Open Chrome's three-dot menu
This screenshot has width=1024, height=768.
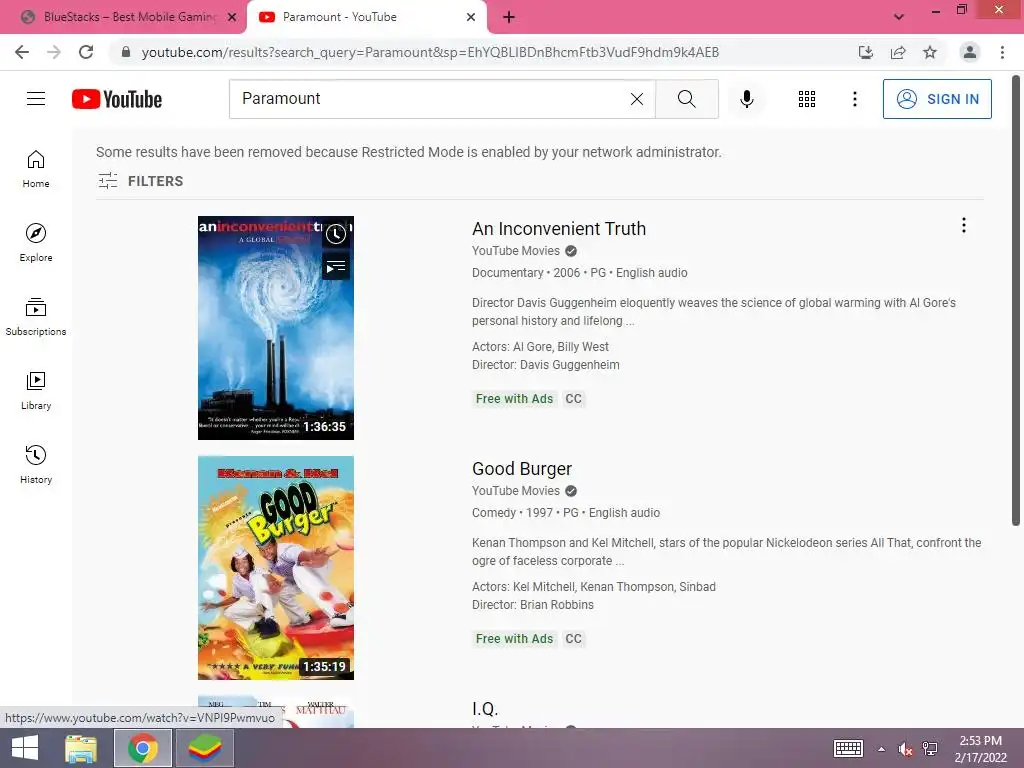click(x=1002, y=52)
